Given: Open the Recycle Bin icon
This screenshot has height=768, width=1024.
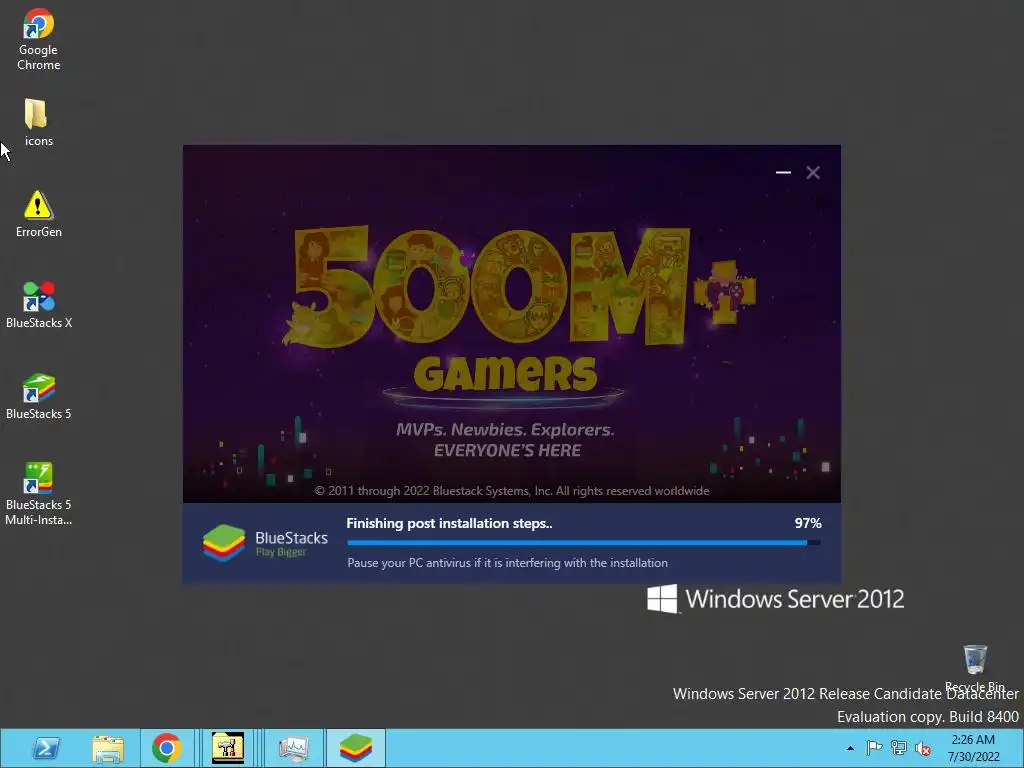Looking at the screenshot, I should [x=974, y=667].
